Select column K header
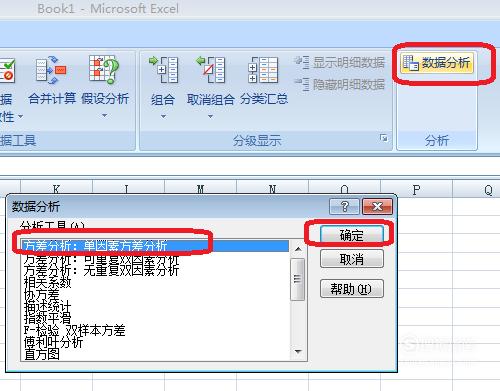The image size is (500, 391). point(56,188)
